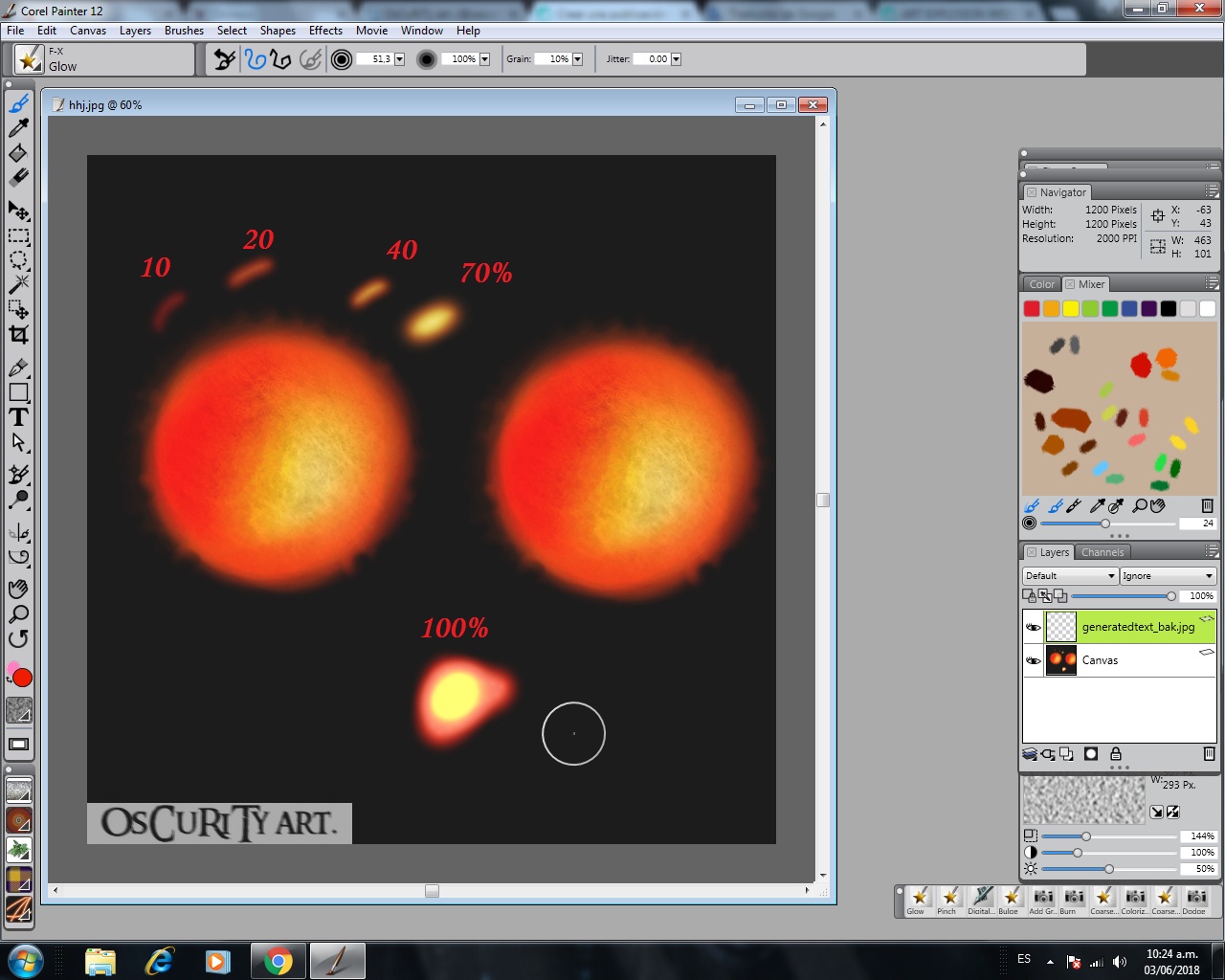This screenshot has width=1225, height=980.
Task: Open Jitter 0.00 dropdown arrow
Action: pos(676,59)
